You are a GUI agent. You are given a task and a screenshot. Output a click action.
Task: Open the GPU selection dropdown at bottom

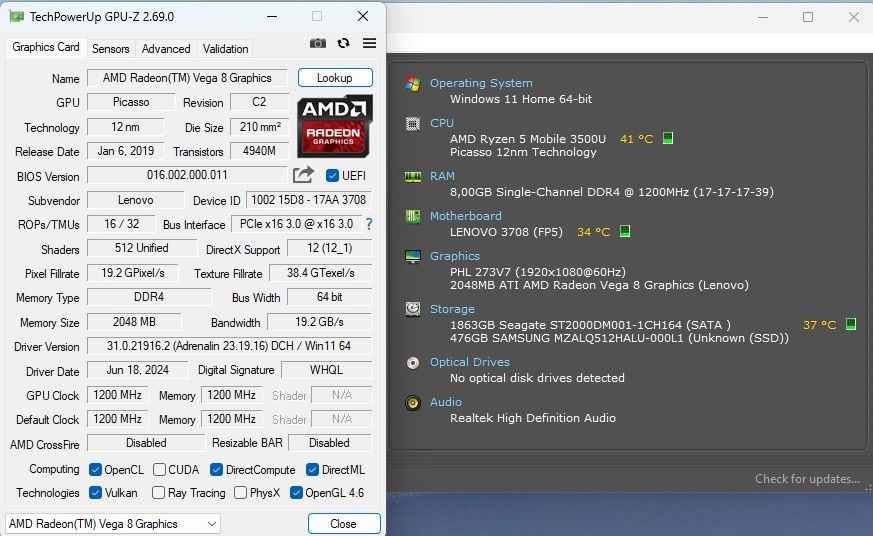[x=113, y=524]
